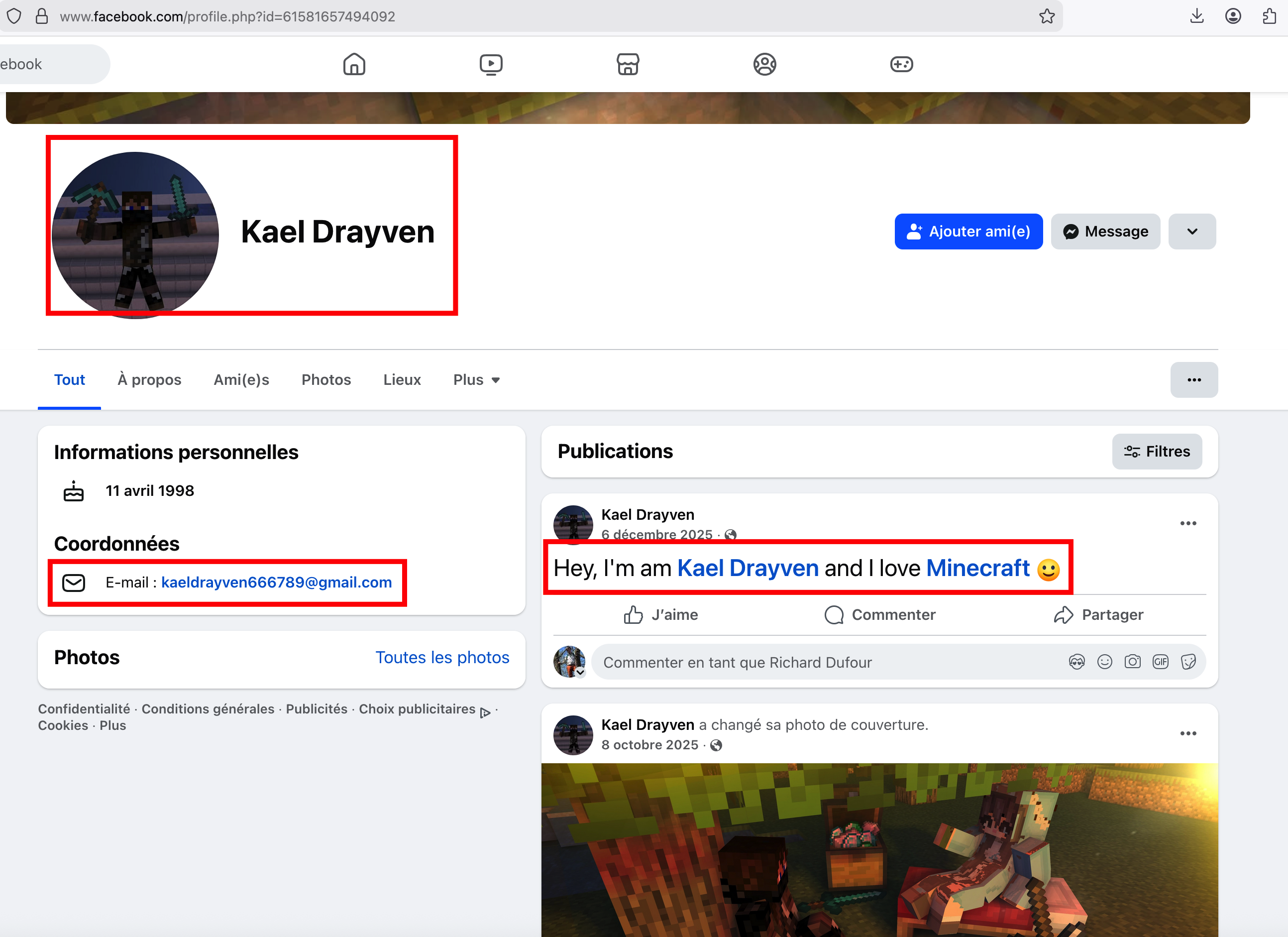
Task: Like the Minecraft post with J'aime
Action: point(660,614)
